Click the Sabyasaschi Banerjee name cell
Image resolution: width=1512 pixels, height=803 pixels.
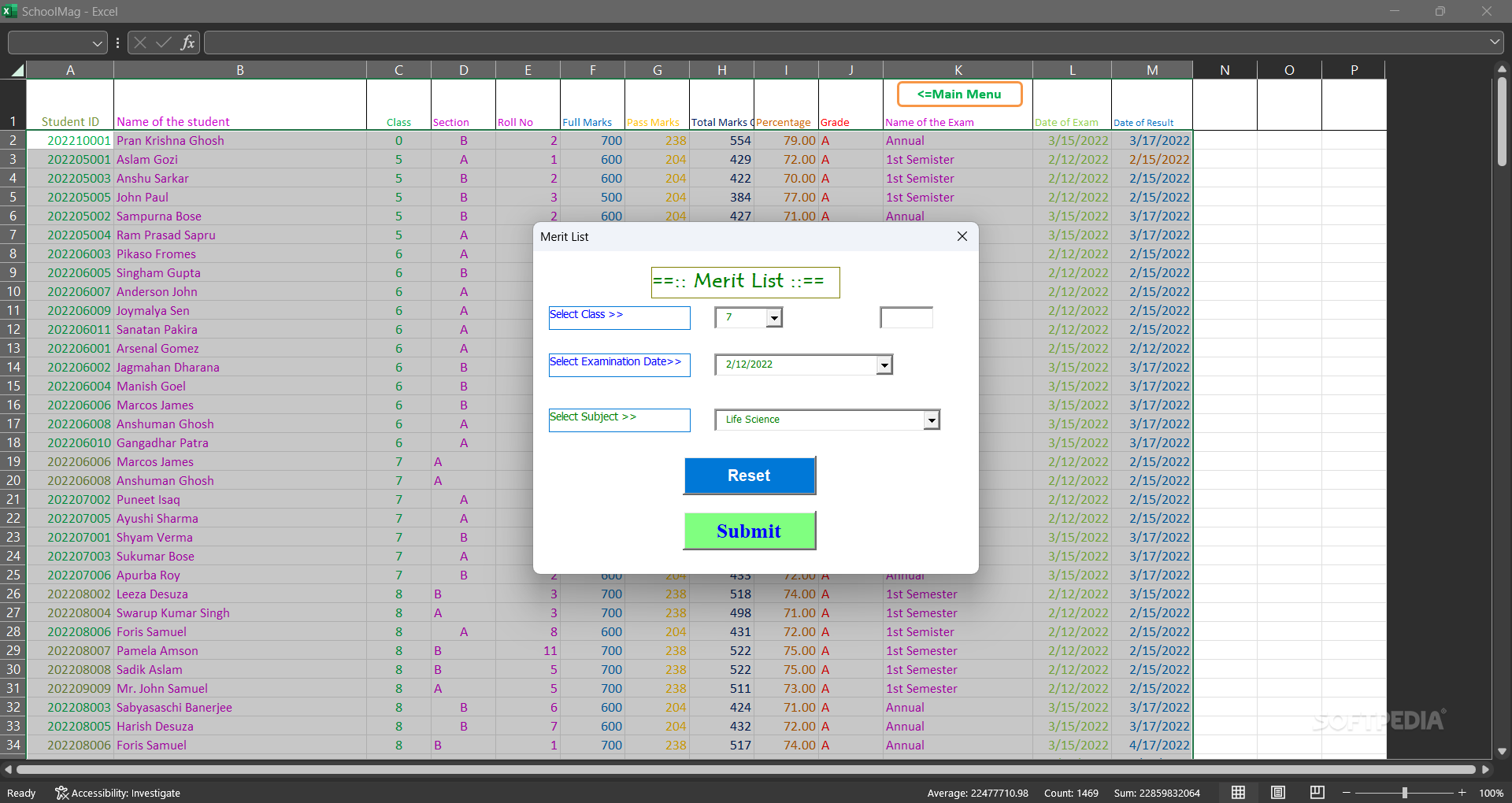point(240,707)
